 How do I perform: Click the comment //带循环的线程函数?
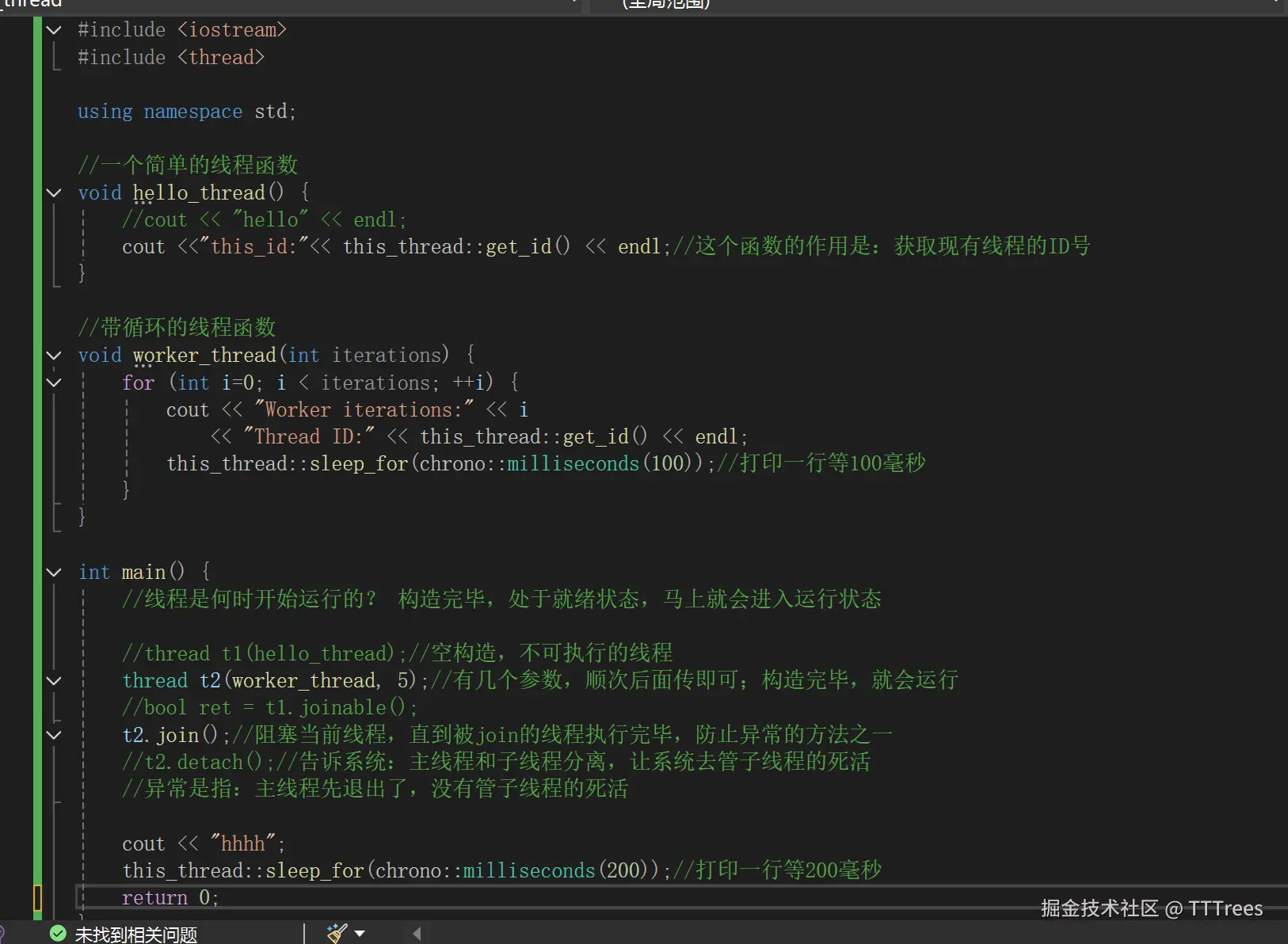point(177,327)
